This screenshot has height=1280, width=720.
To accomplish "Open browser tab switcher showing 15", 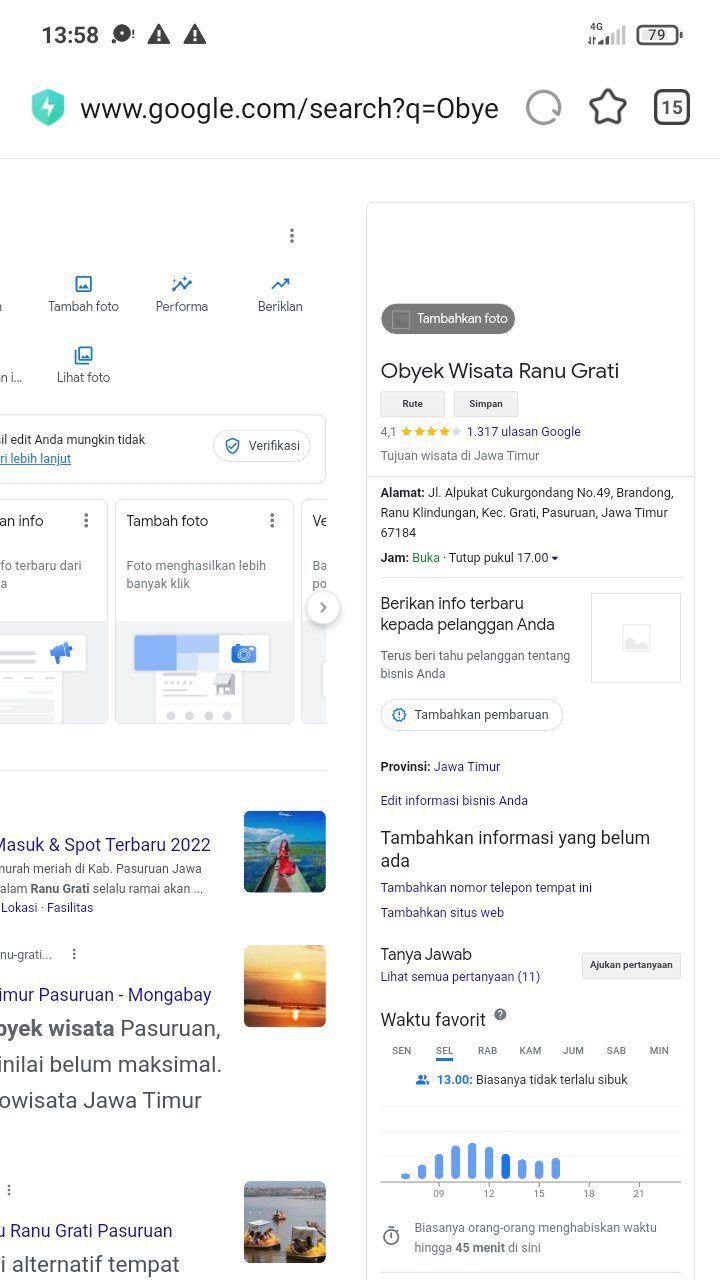I will pyautogui.click(x=671, y=107).
